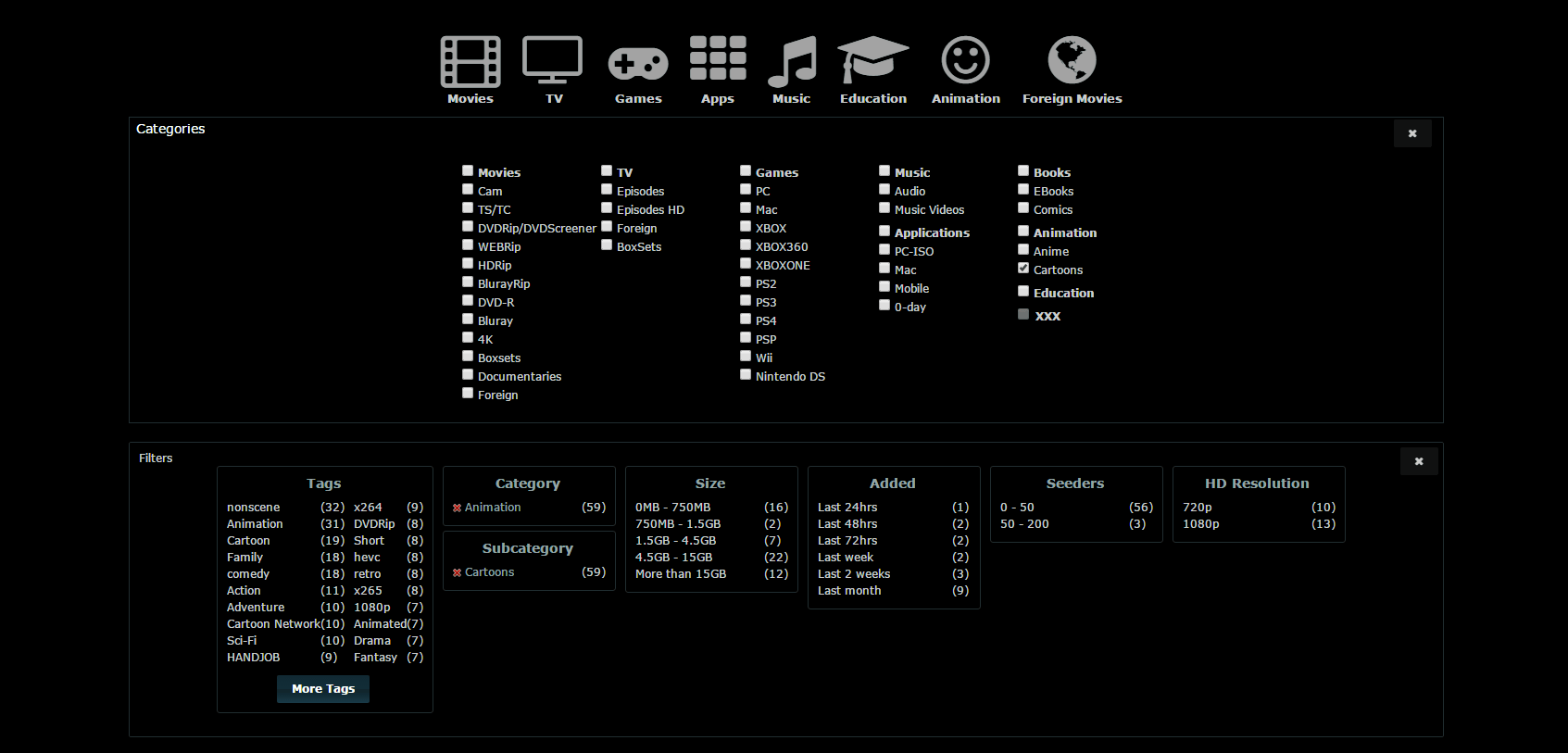Filter added Last 2 weeks
Screen dimensions: 1568x753
tap(854, 574)
